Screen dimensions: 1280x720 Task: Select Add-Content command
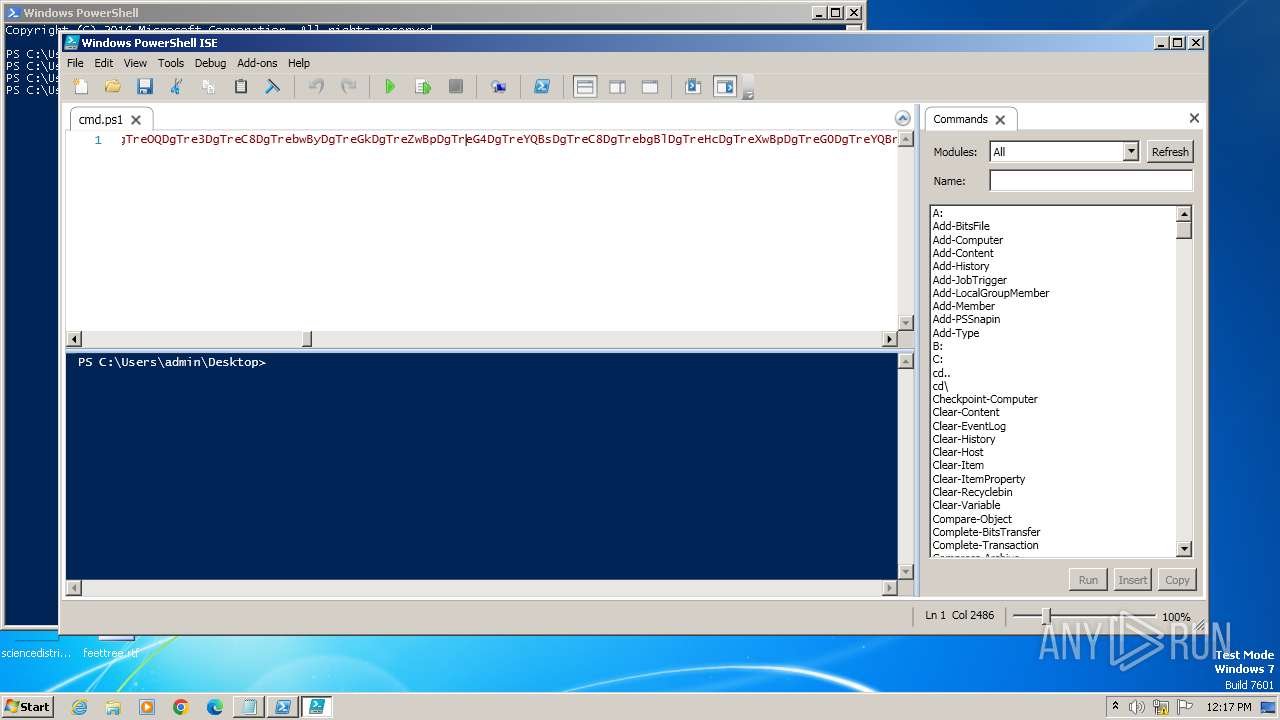click(x=963, y=253)
